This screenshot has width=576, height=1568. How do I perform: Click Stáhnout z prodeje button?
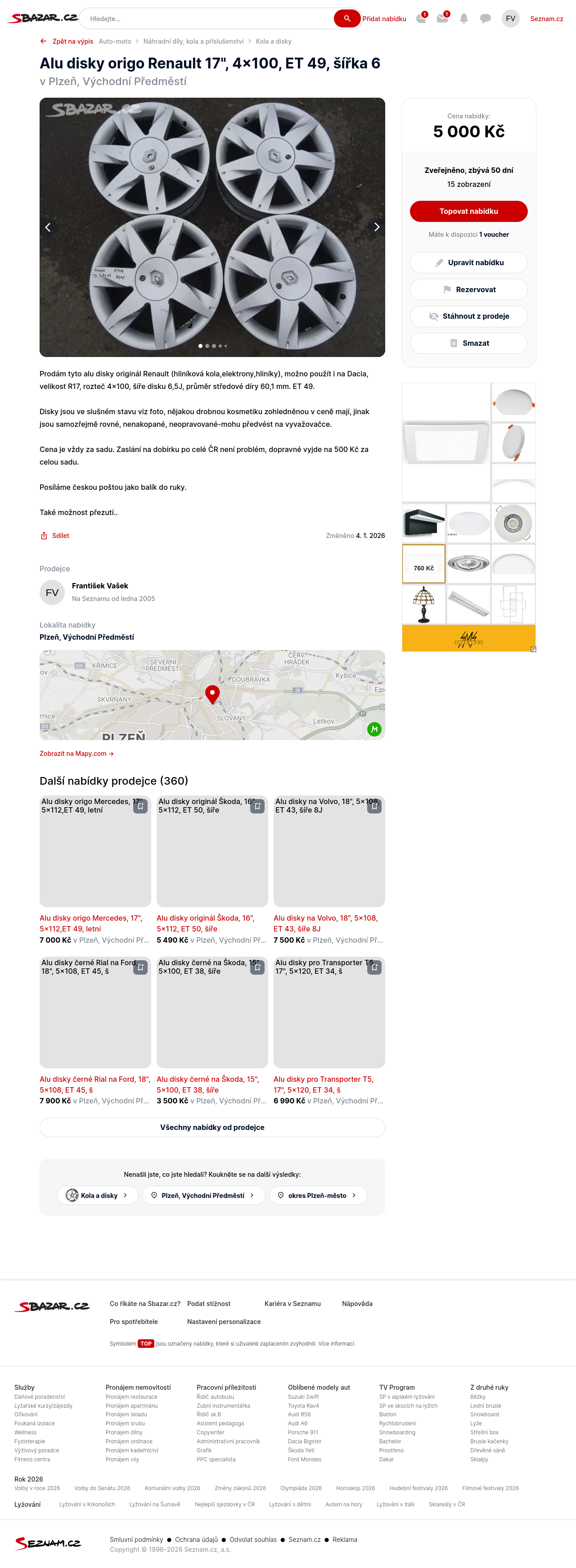468,316
